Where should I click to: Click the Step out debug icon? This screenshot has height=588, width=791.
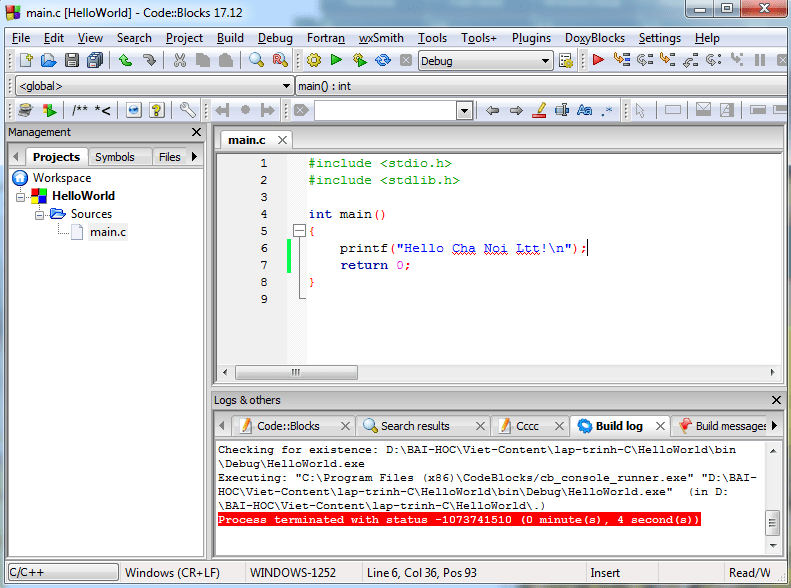tap(690, 61)
